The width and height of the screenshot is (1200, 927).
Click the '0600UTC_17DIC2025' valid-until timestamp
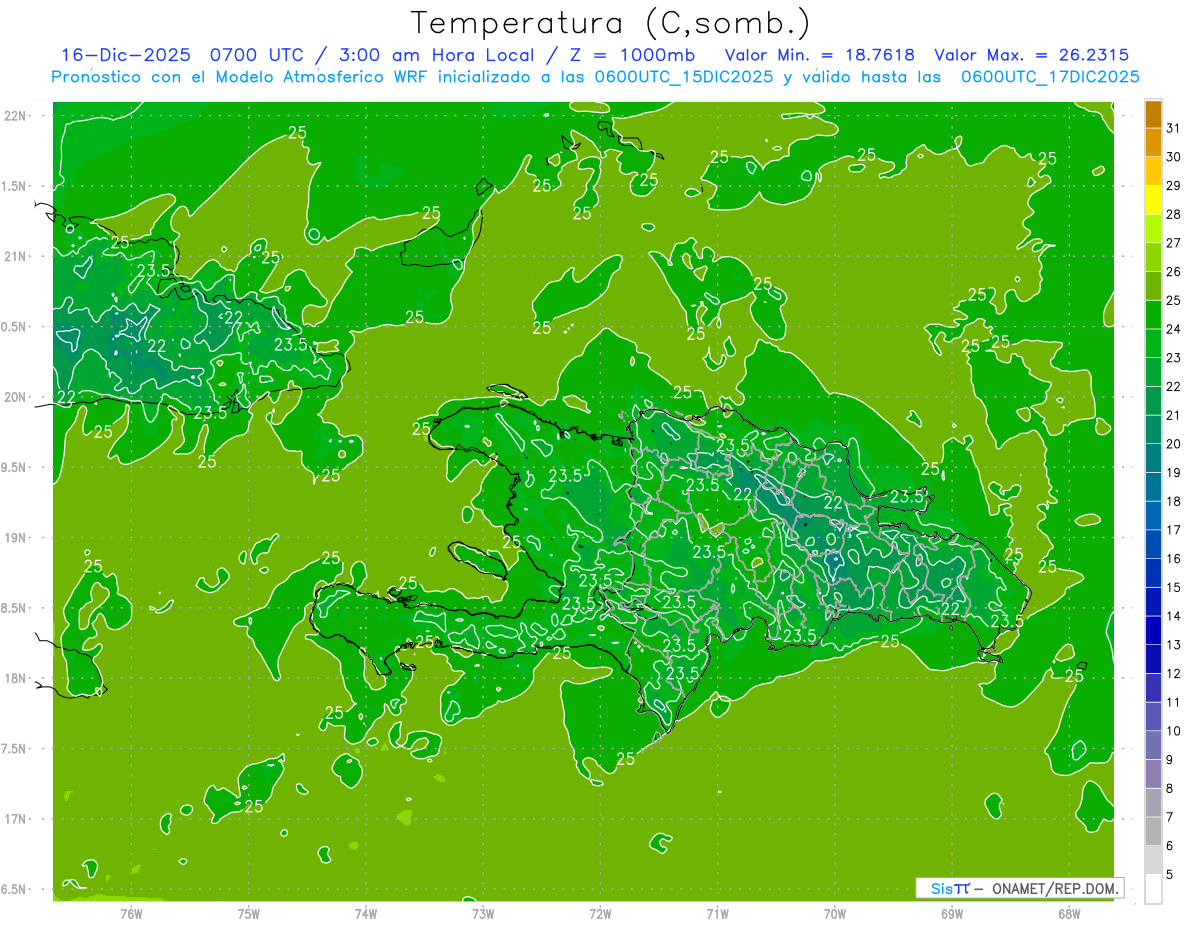click(1050, 77)
